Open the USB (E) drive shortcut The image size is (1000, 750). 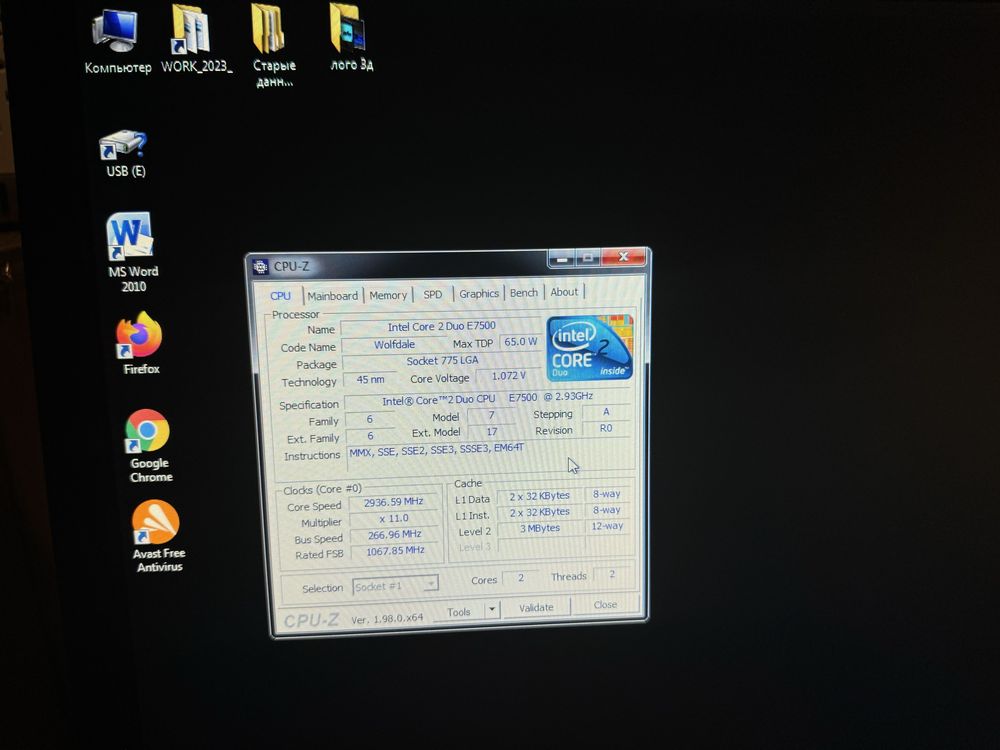click(124, 154)
